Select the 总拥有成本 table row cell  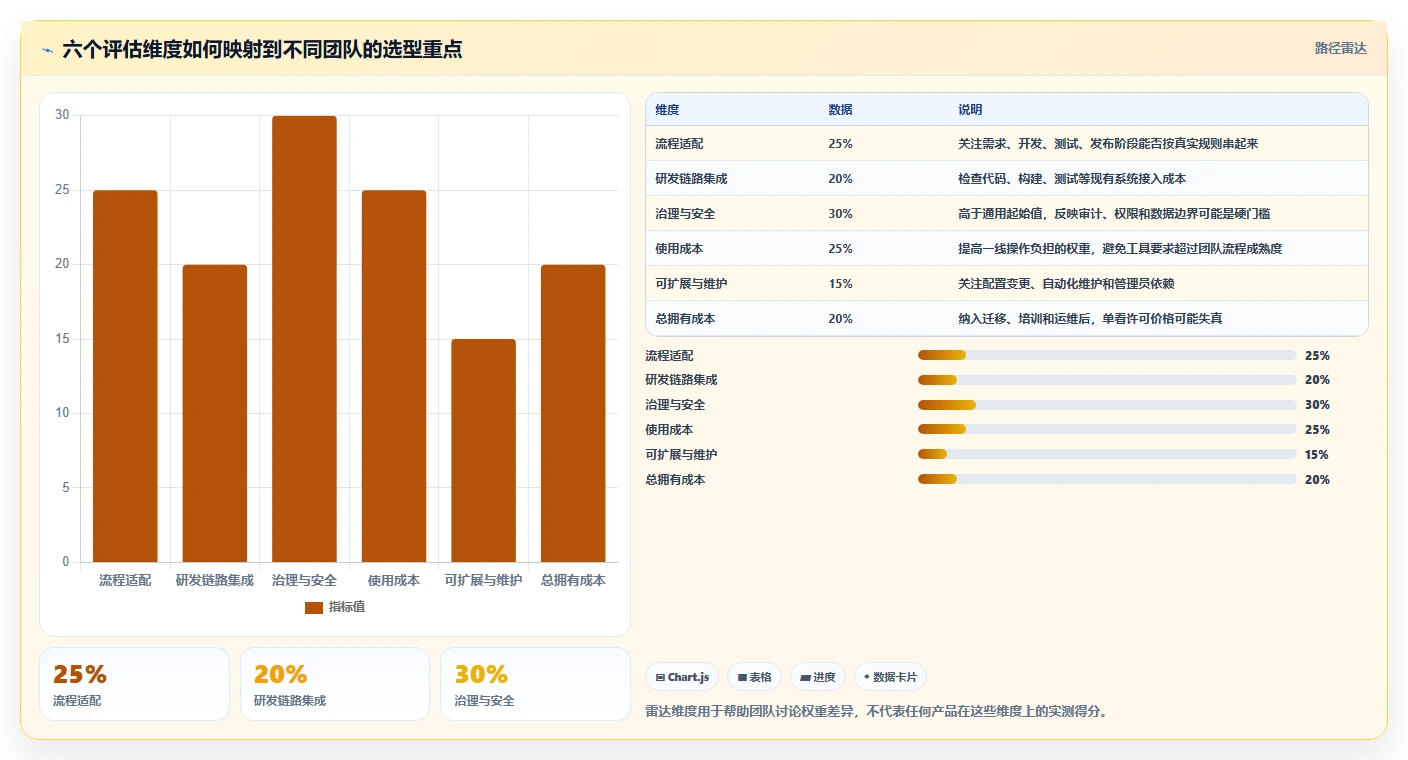[x=685, y=319]
